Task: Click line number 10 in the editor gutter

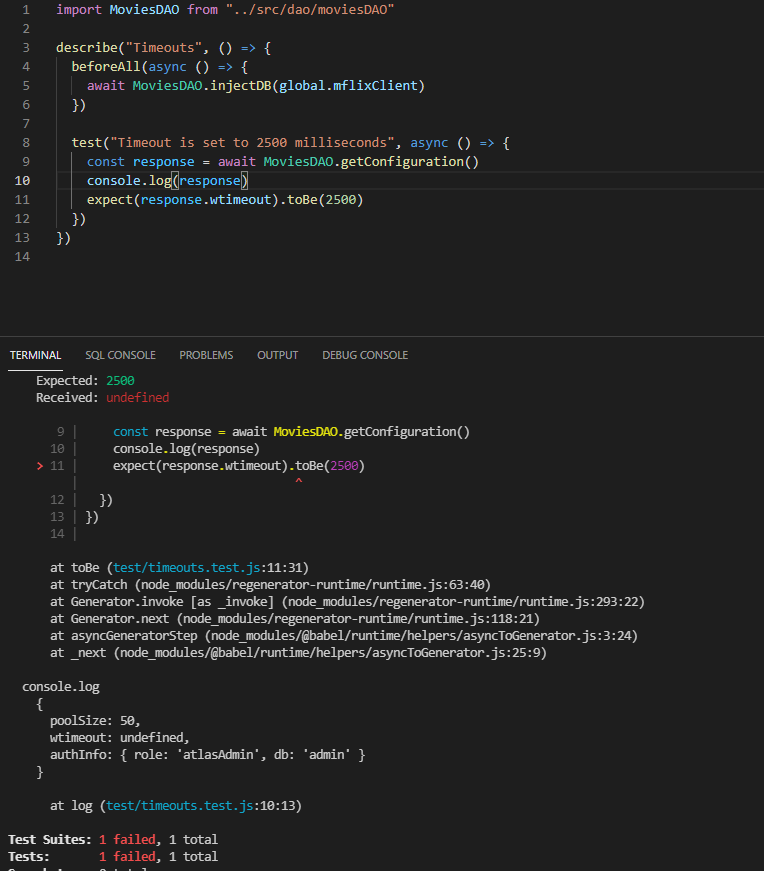Action: [22, 180]
